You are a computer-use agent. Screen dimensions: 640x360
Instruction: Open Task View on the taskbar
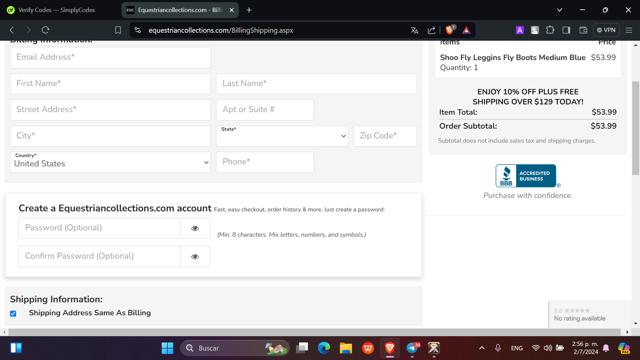click(302, 348)
